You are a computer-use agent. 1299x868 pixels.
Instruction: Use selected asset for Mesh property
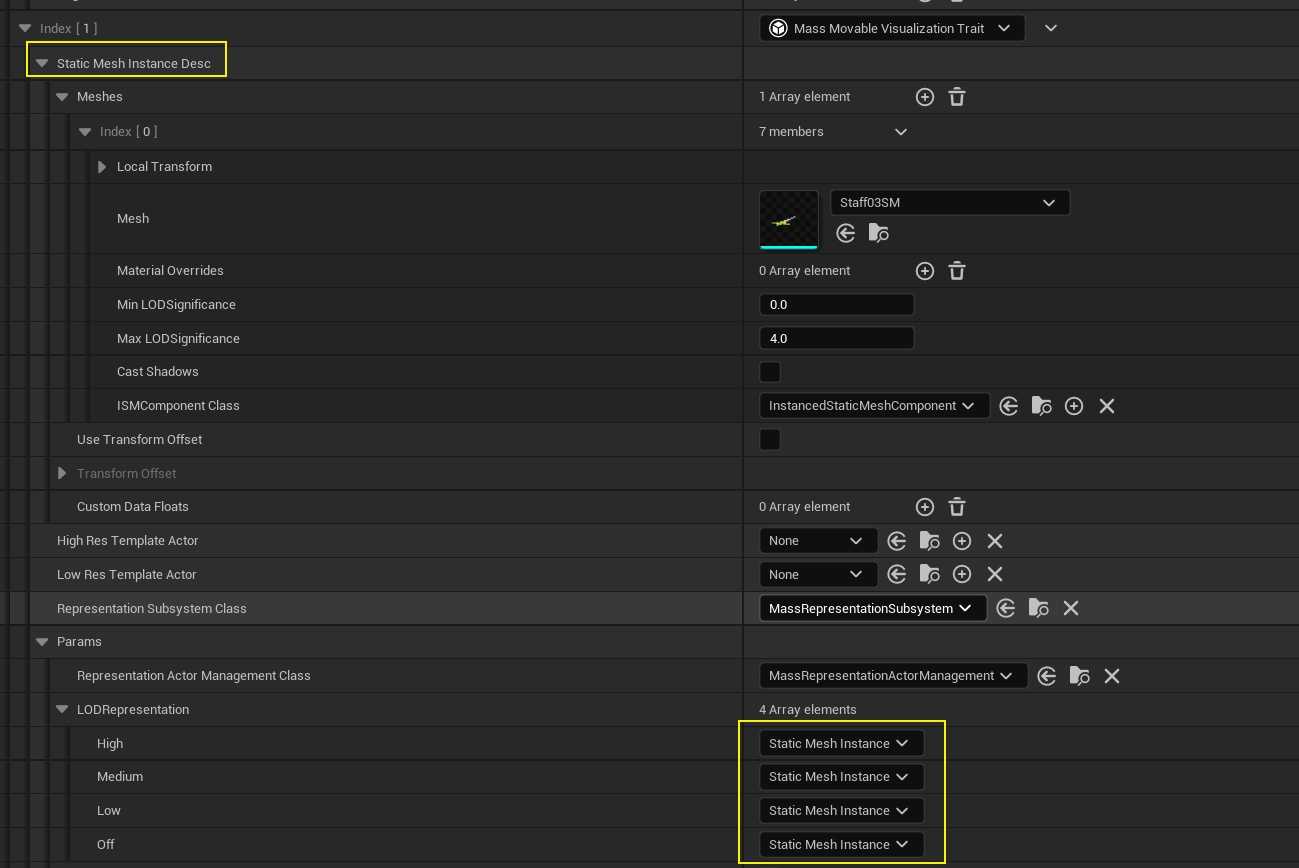click(x=846, y=233)
